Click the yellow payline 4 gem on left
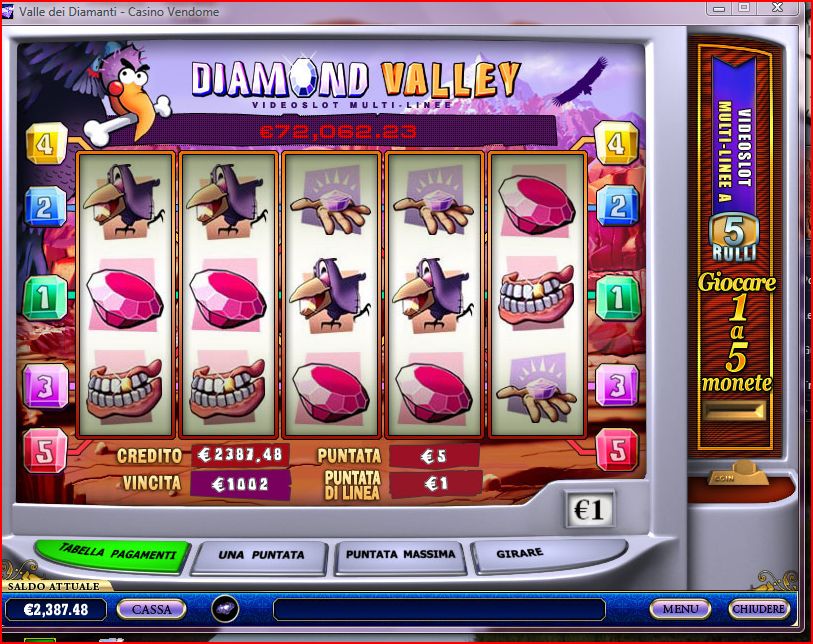 tap(46, 144)
